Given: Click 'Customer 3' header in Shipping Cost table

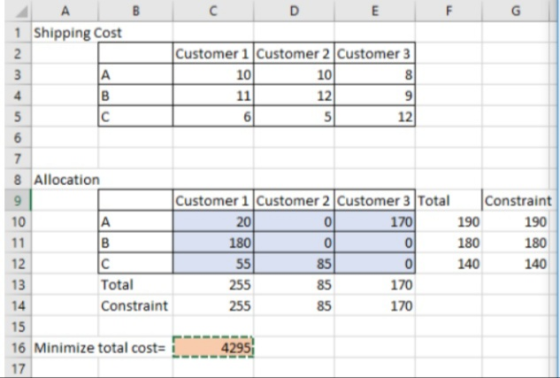Looking at the screenshot, I should (x=375, y=54).
